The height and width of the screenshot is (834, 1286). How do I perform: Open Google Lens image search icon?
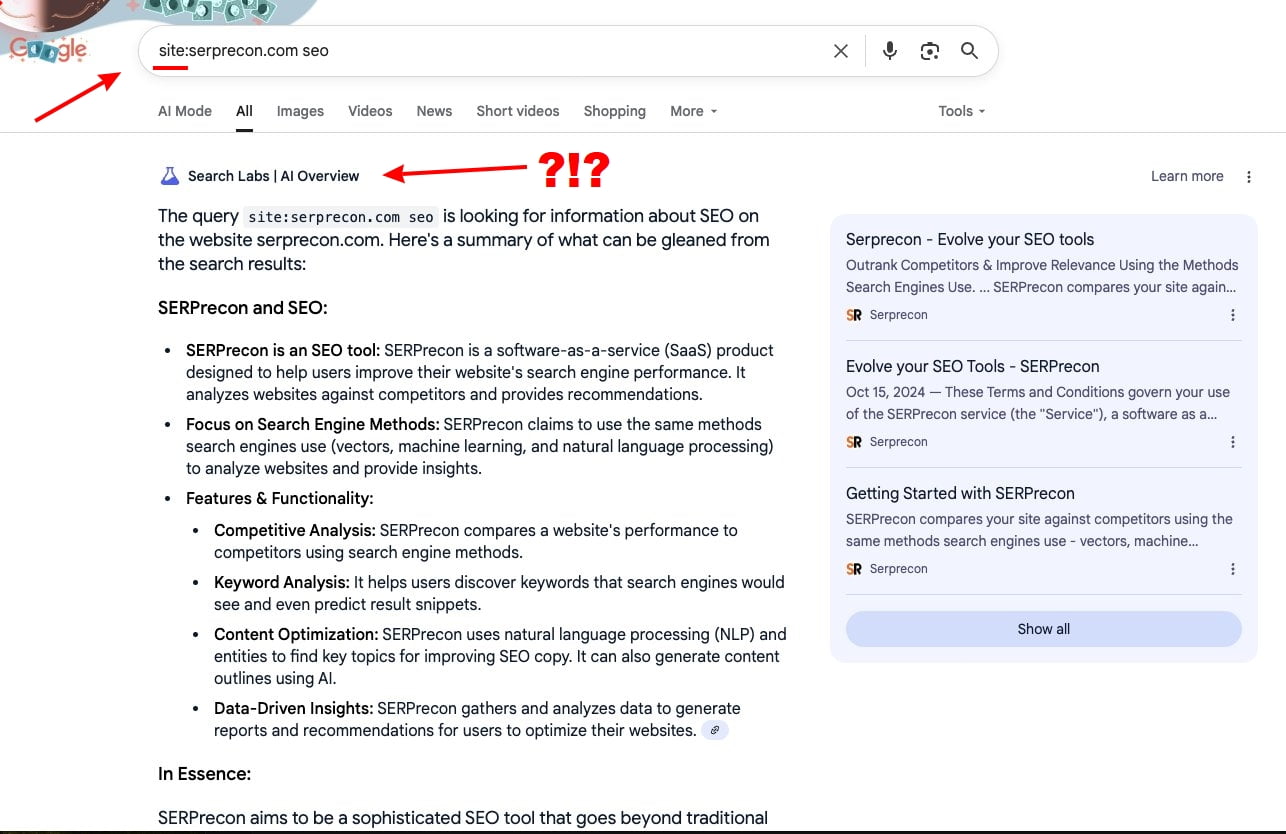coord(930,51)
